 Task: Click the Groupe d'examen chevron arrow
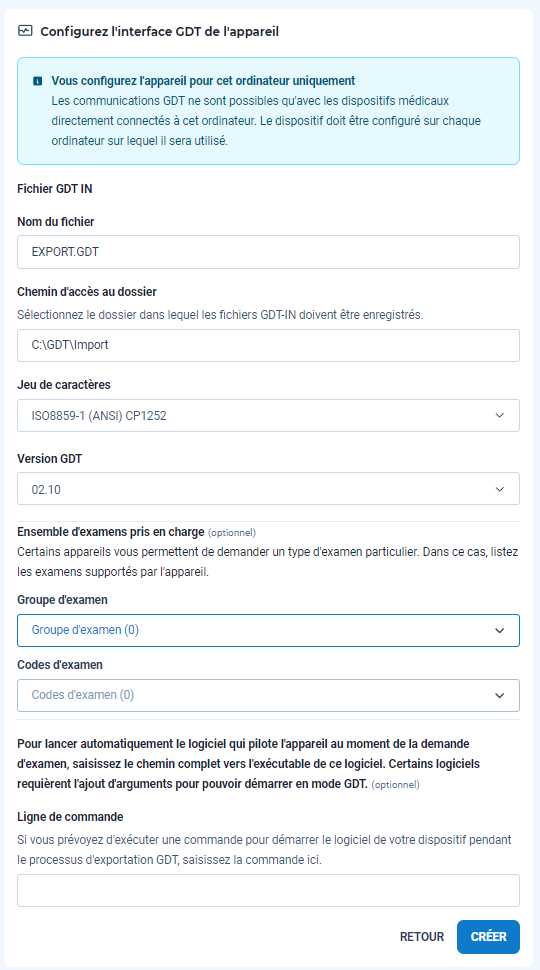(x=500, y=630)
